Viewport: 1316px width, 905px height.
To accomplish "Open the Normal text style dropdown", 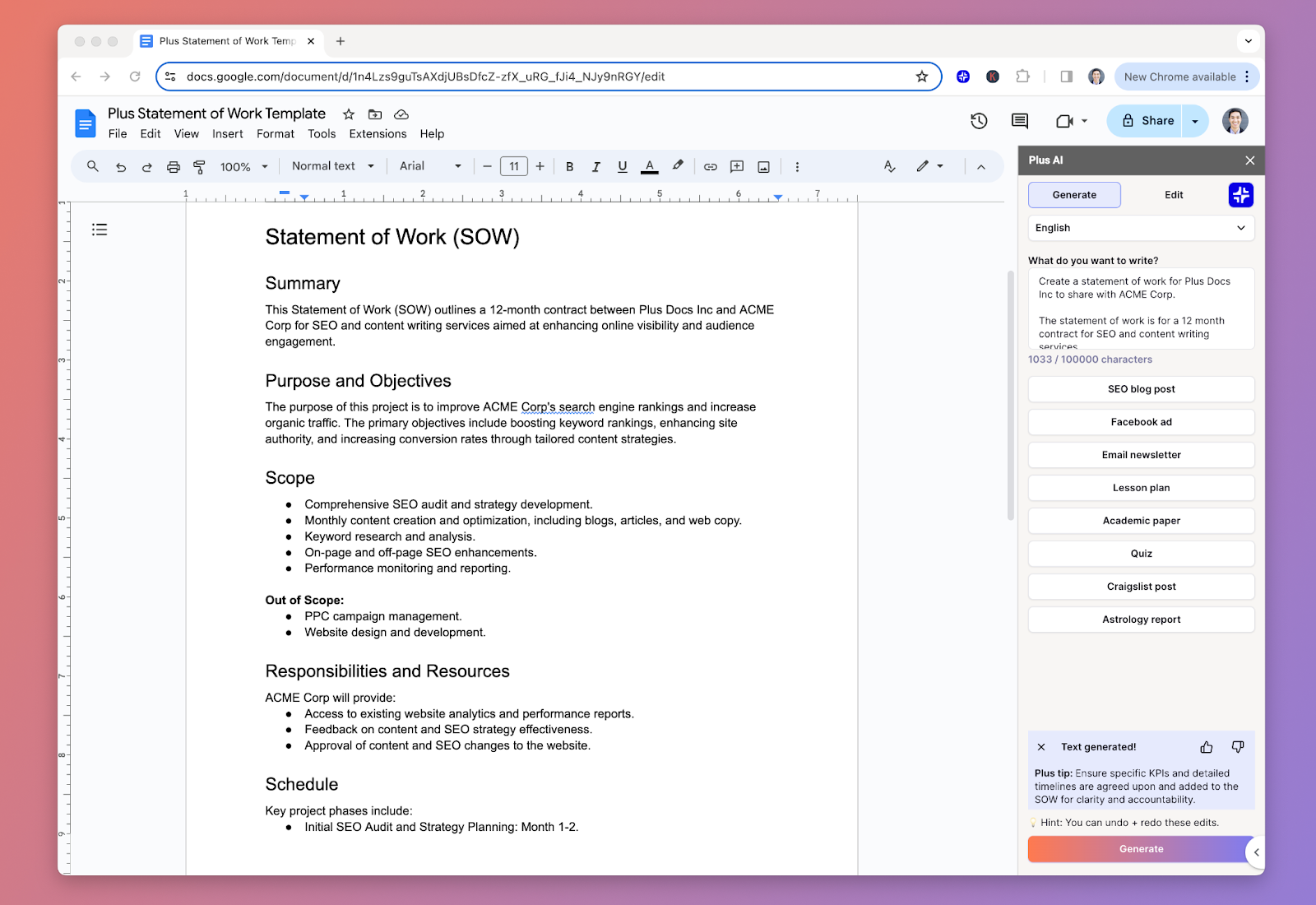I will tap(333, 166).
